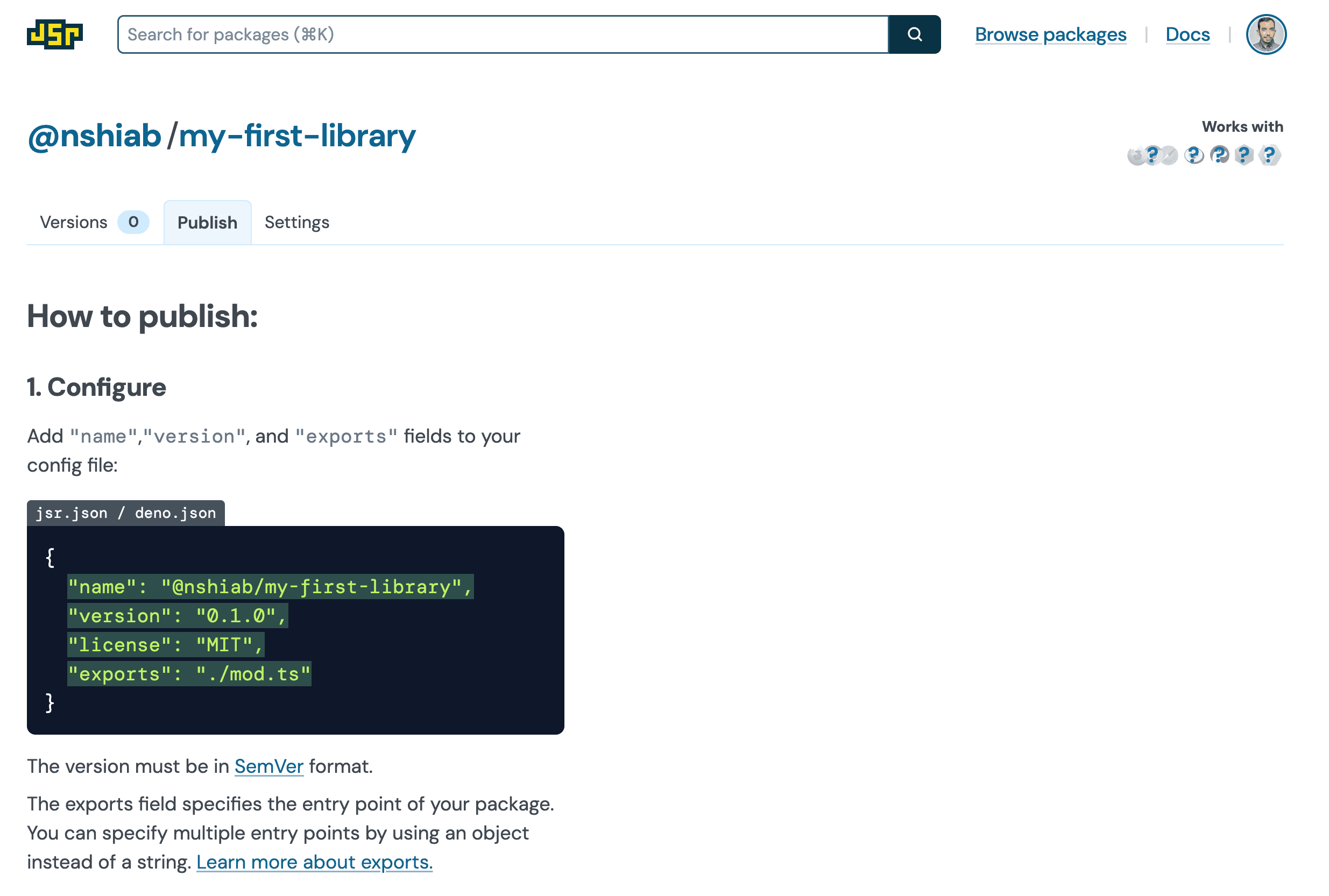This screenshot has width=1329, height=896.
Task: Click the jsr.json / deno.json file label
Action: (126, 513)
